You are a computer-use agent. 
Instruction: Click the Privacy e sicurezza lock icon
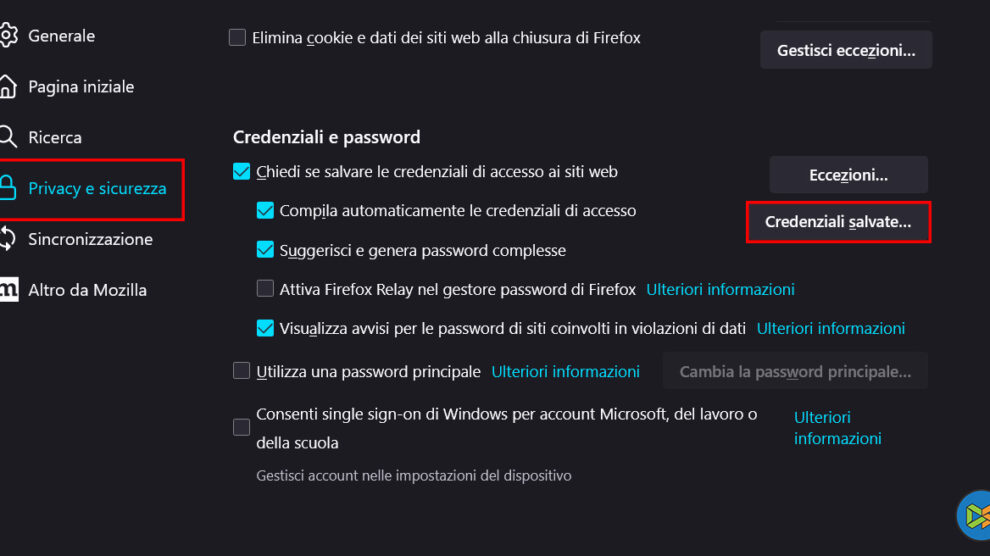pyautogui.click(x=8, y=188)
